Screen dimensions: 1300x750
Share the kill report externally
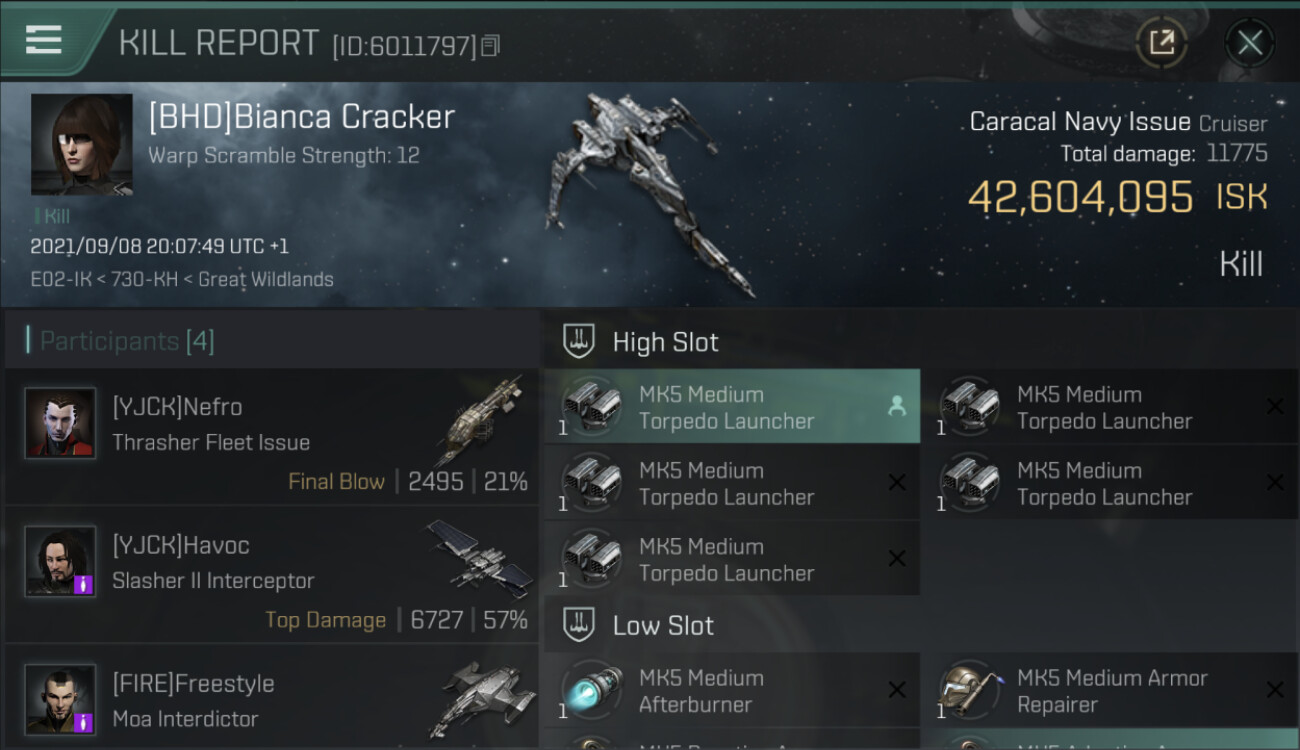point(1161,42)
